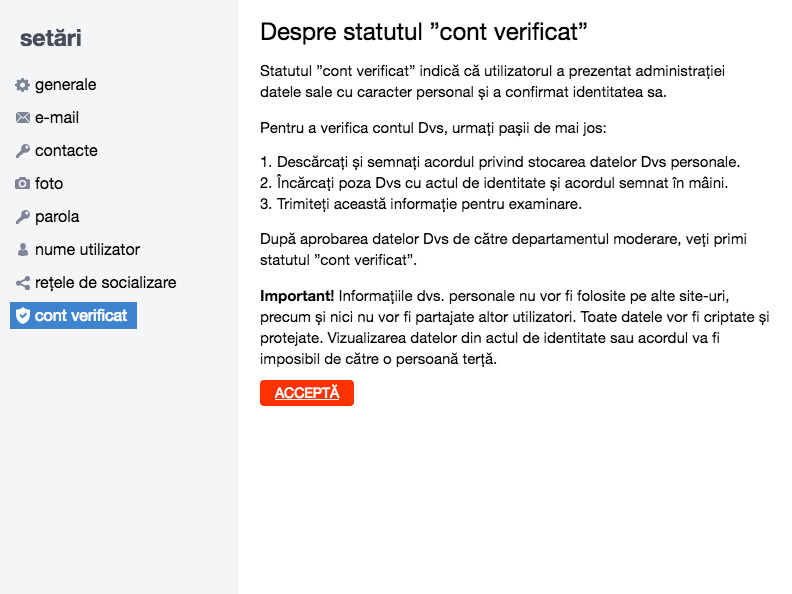Open rețele de socializare settings

(106, 282)
